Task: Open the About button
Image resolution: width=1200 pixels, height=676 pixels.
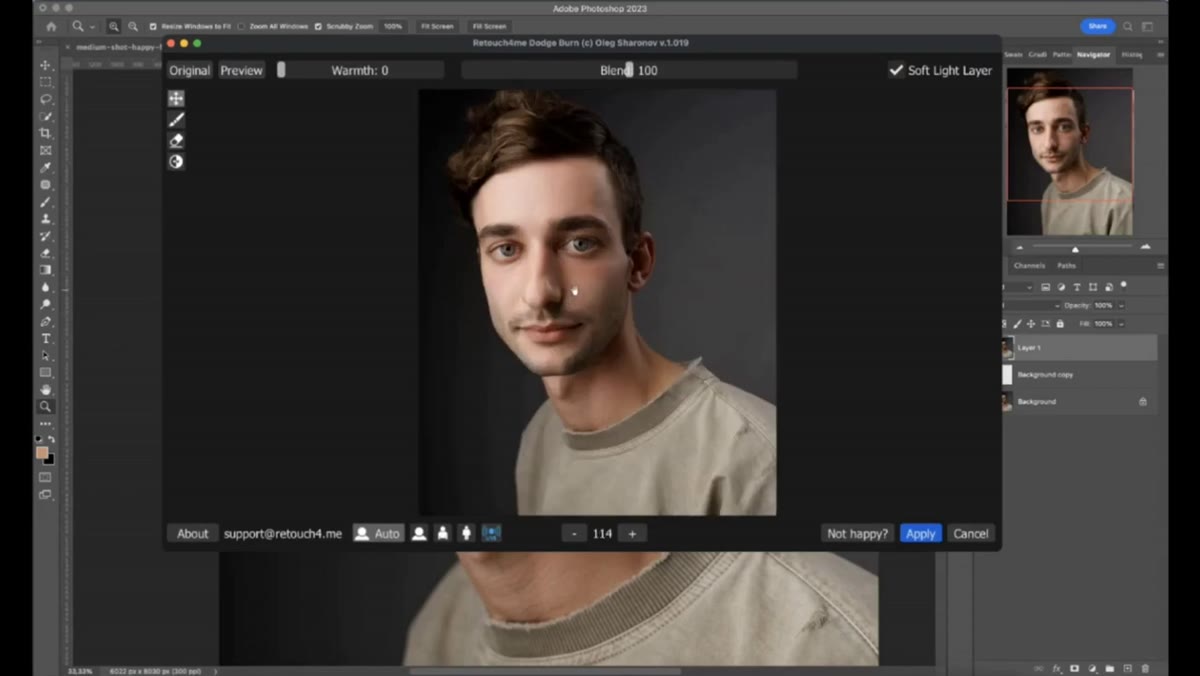Action: pos(193,533)
